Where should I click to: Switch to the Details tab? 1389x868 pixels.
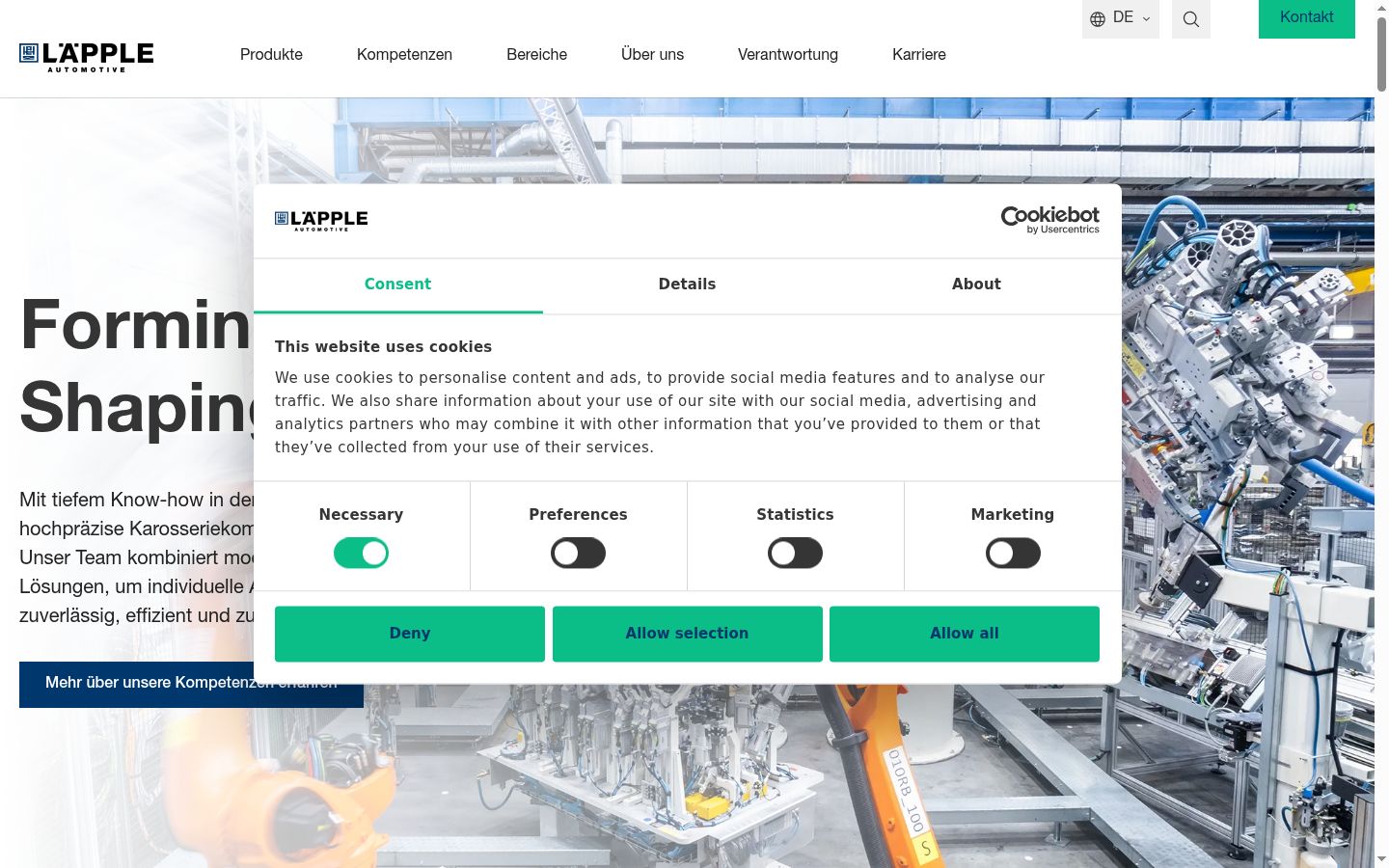click(687, 285)
